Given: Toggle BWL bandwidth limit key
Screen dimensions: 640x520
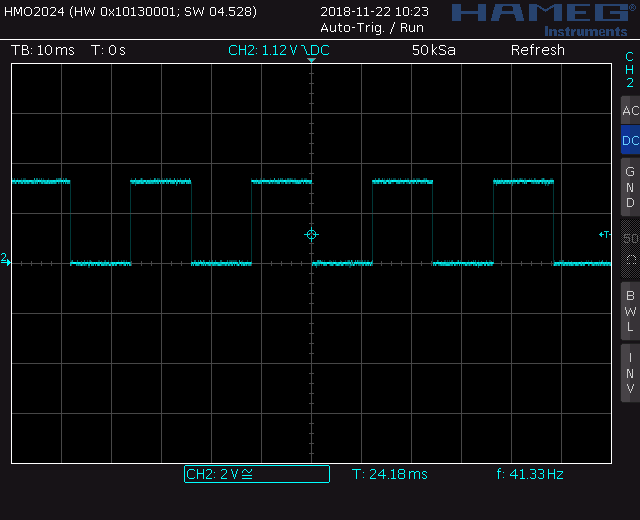Looking at the screenshot, I should [630, 311].
